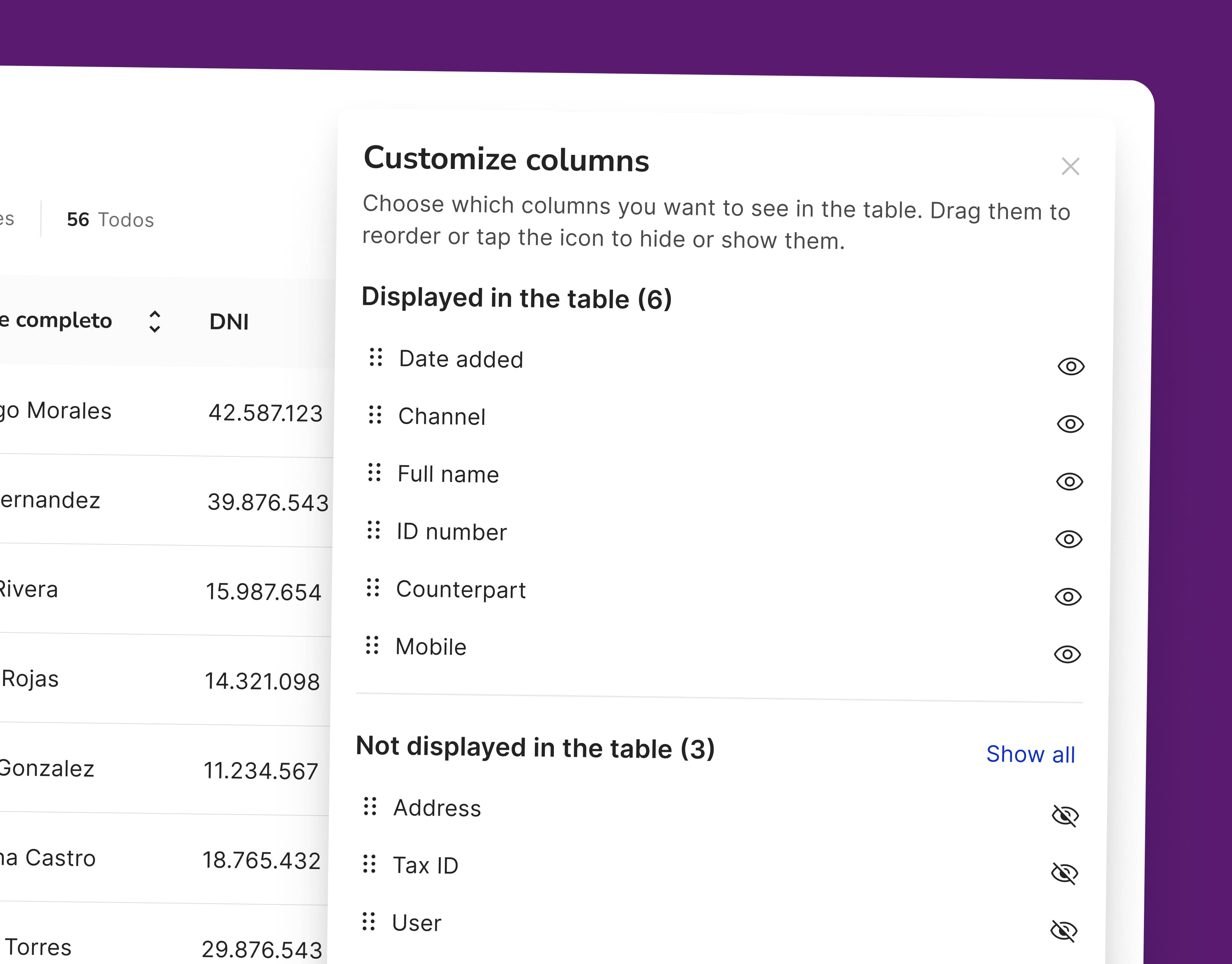
Task: Hide the Date added column
Action: [x=1071, y=367]
